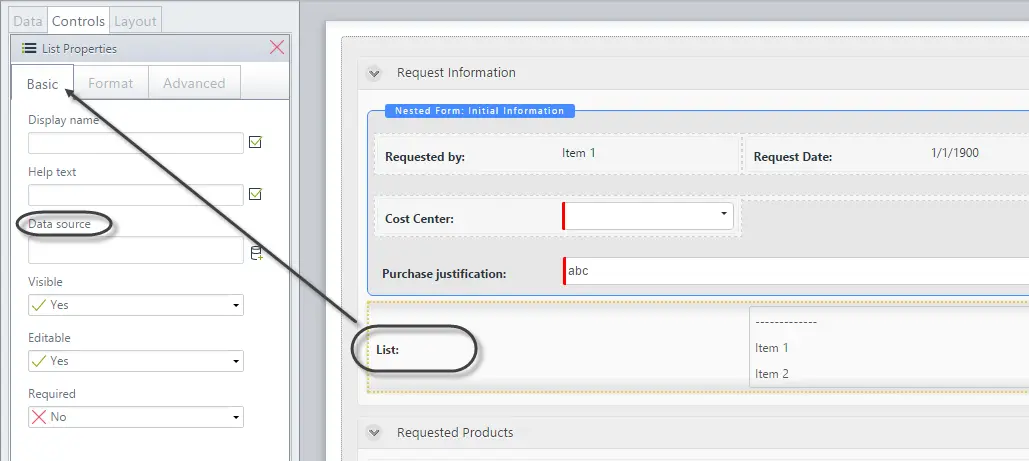The image size is (1029, 461).
Task: Open the Cost Center combo box
Action: (648, 215)
